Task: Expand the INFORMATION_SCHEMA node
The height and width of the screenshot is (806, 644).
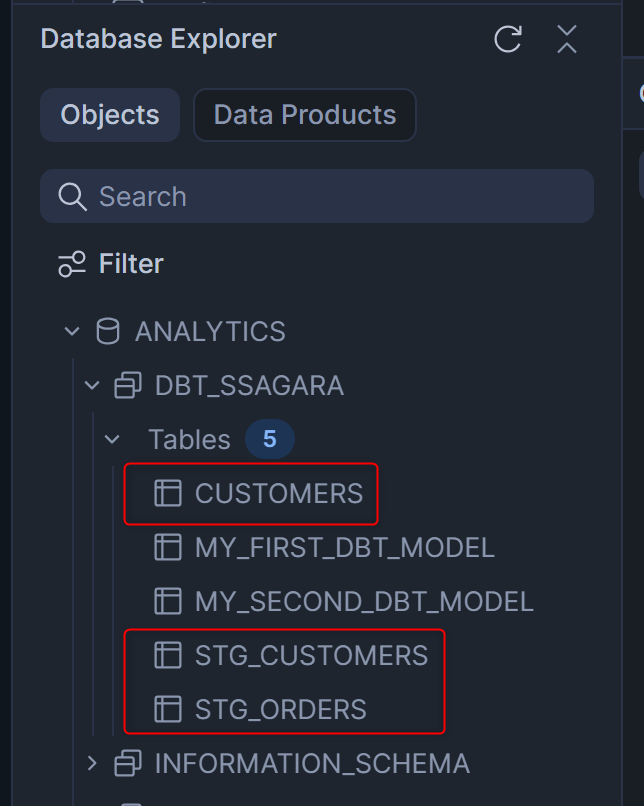Action: 92,764
